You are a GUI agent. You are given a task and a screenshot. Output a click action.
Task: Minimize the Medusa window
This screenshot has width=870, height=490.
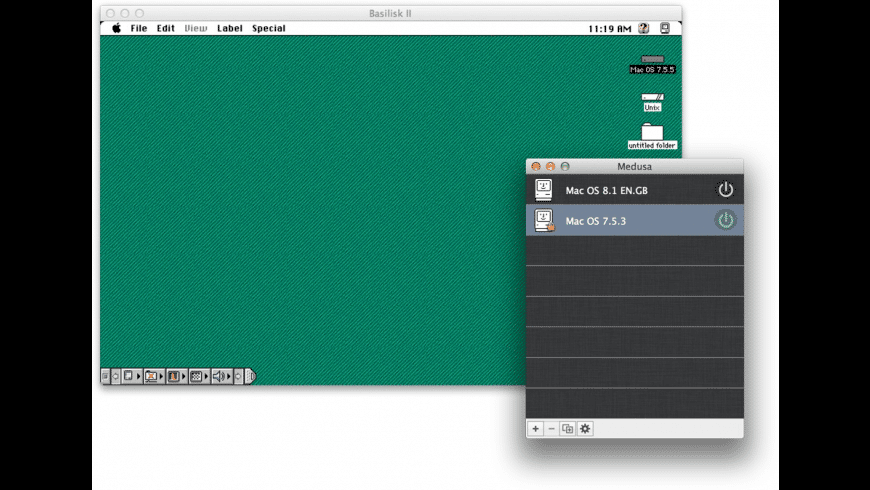coord(550,166)
